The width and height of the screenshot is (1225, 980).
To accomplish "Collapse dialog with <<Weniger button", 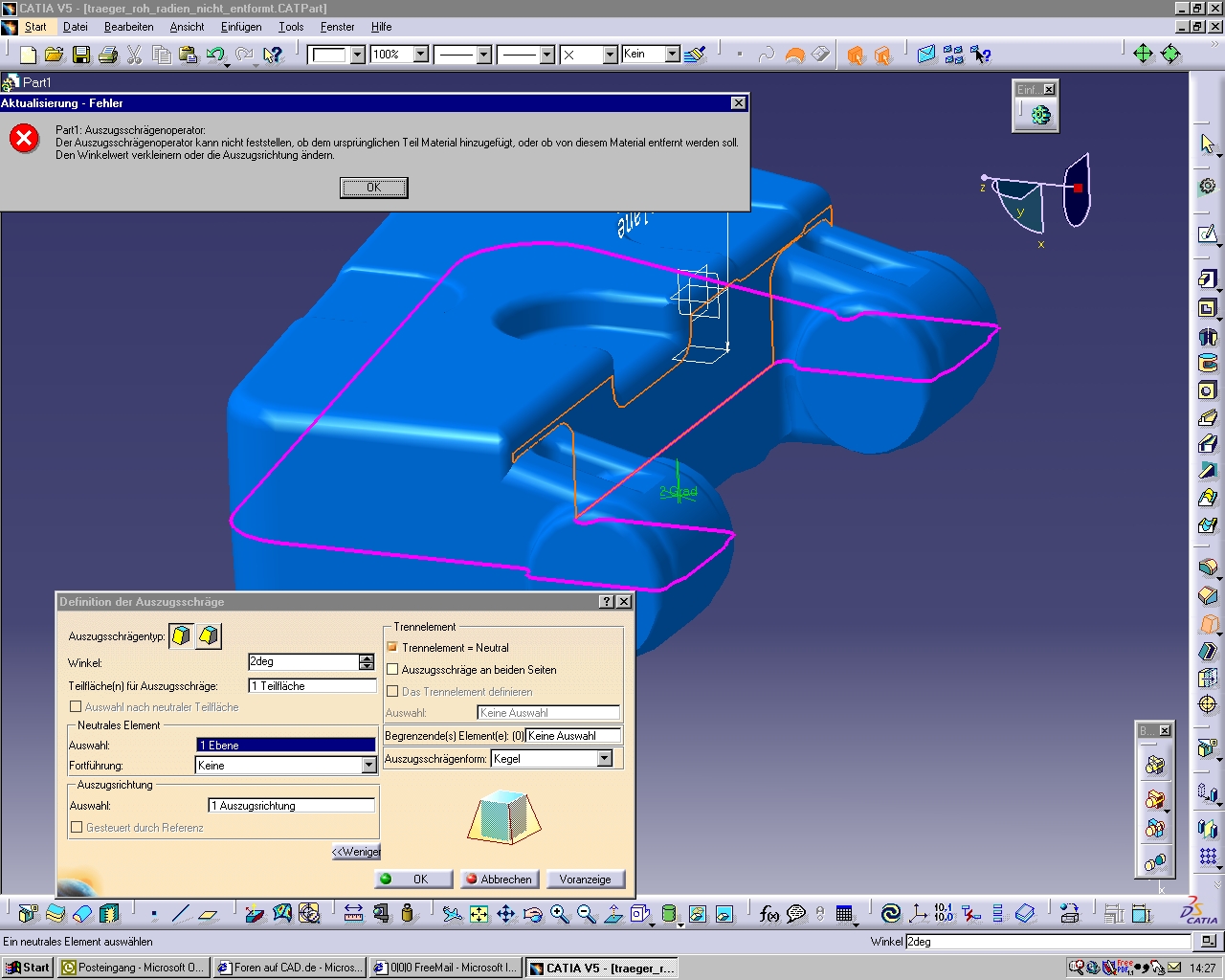I will [356, 852].
